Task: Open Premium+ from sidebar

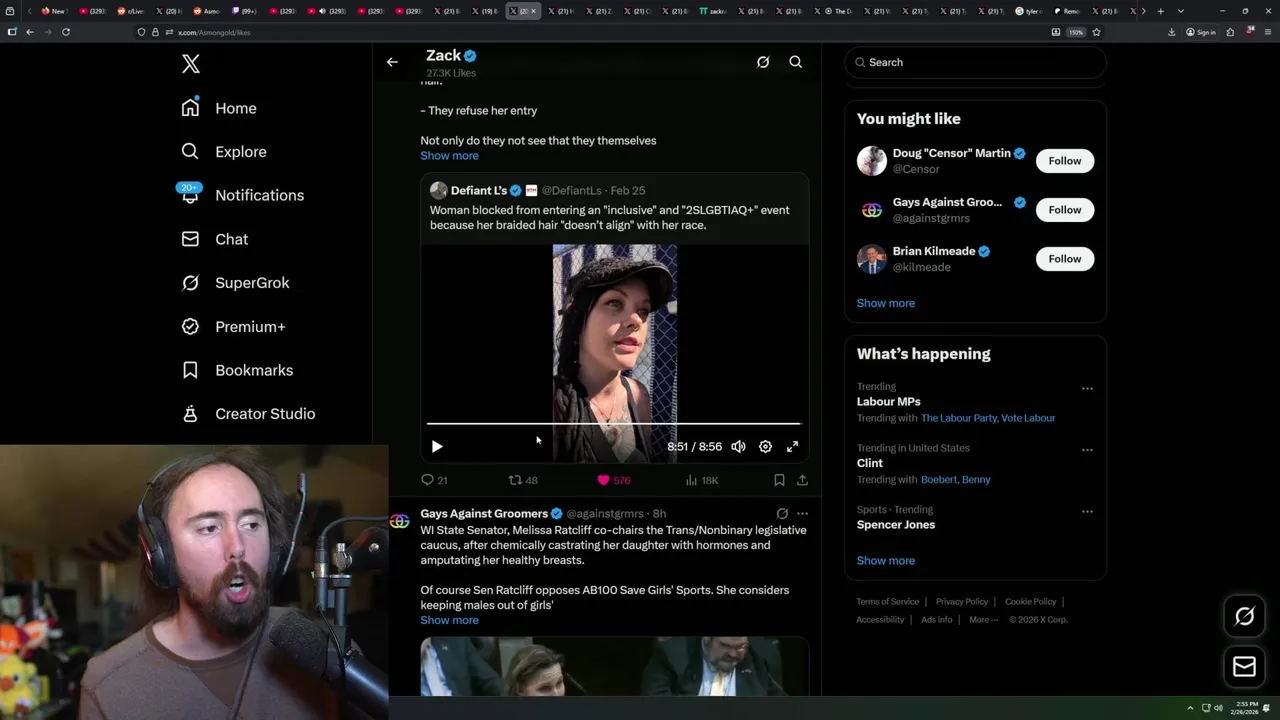Action: [233, 326]
